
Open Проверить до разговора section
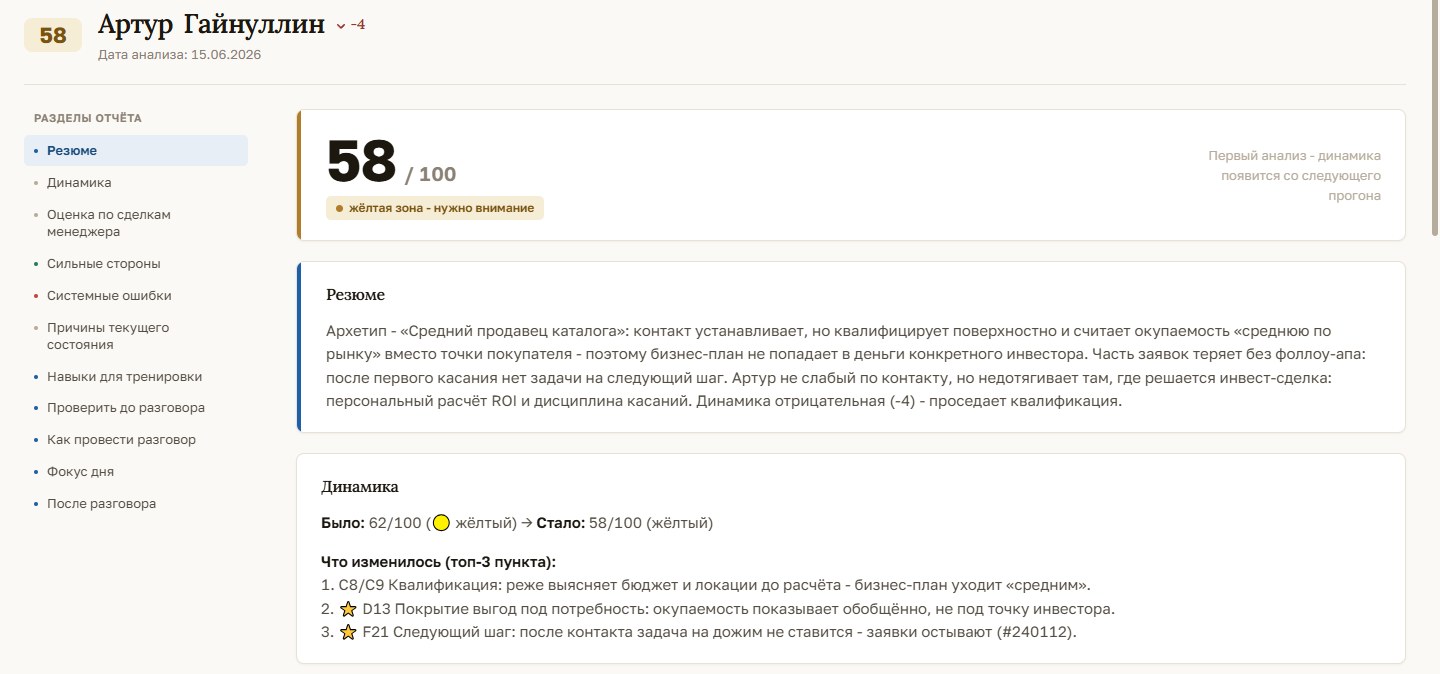pos(136,408)
